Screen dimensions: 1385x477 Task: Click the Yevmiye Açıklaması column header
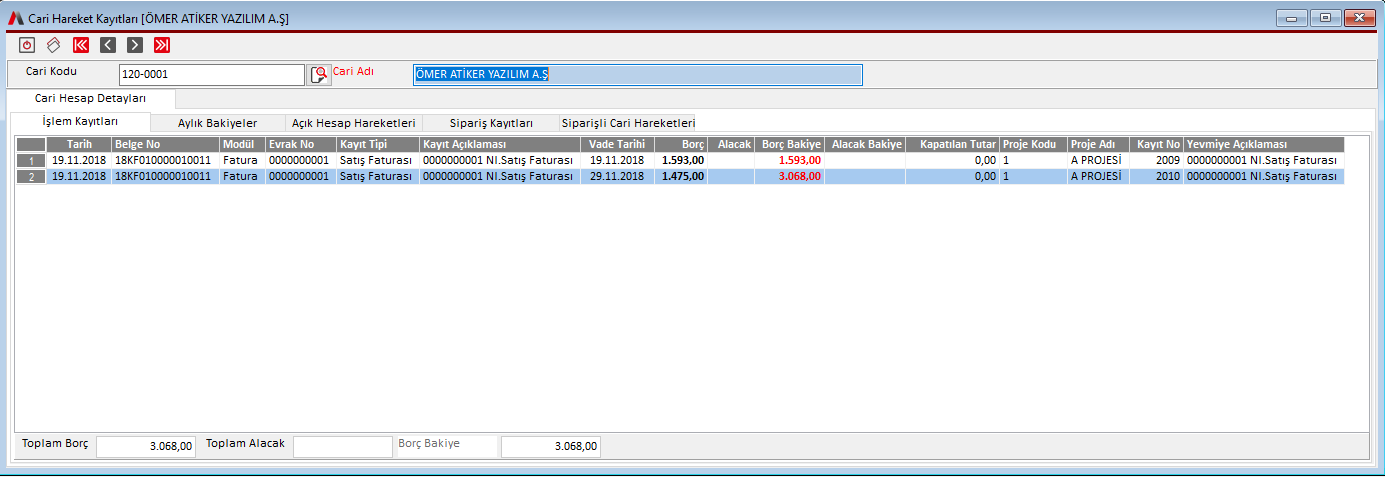coord(1264,145)
